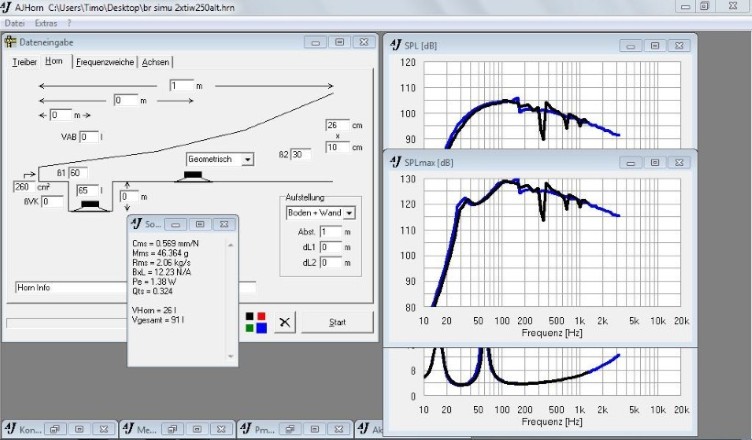Pick the blue color swatch
This screenshot has width=752, height=440.
click(x=261, y=328)
